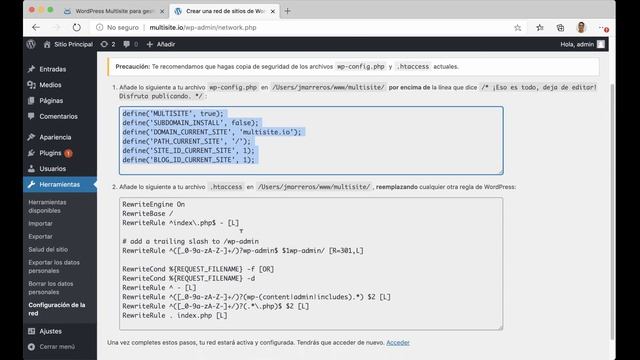This screenshot has width=640, height=360.
Task: Open the collections icon in toolbar
Action: pos(560,28)
